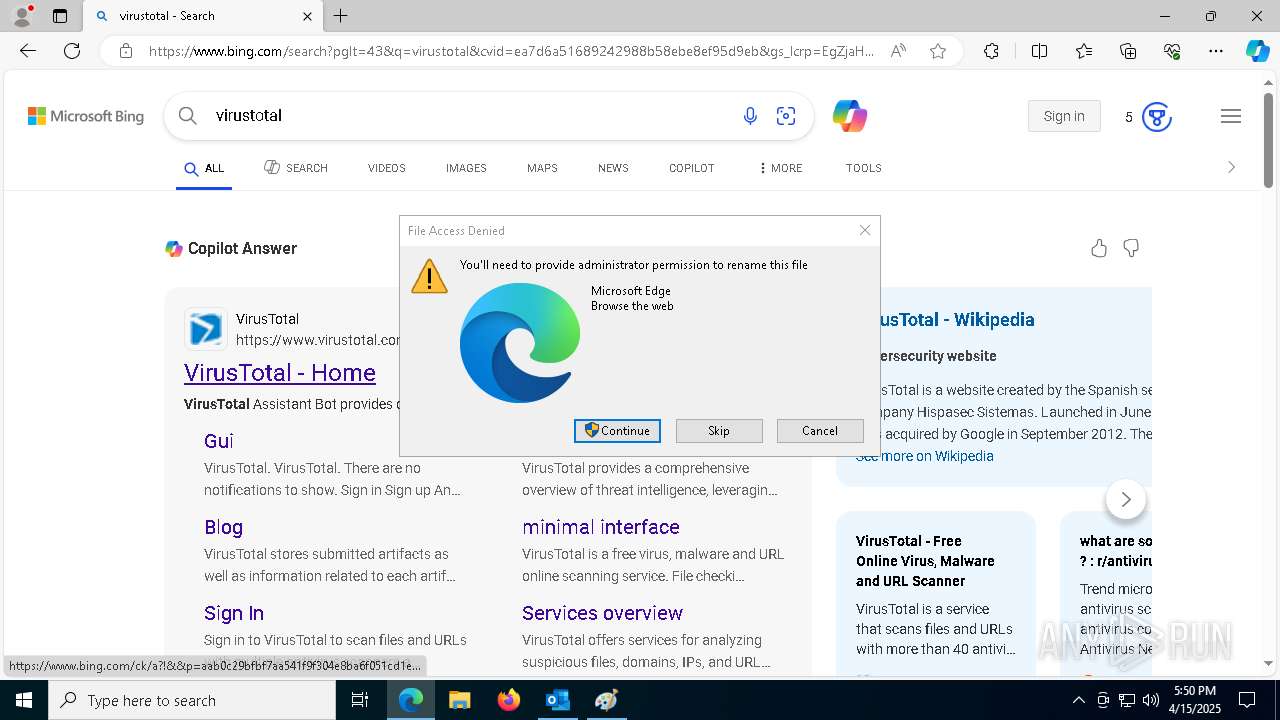Click Cancel in the dialog

coord(820,431)
